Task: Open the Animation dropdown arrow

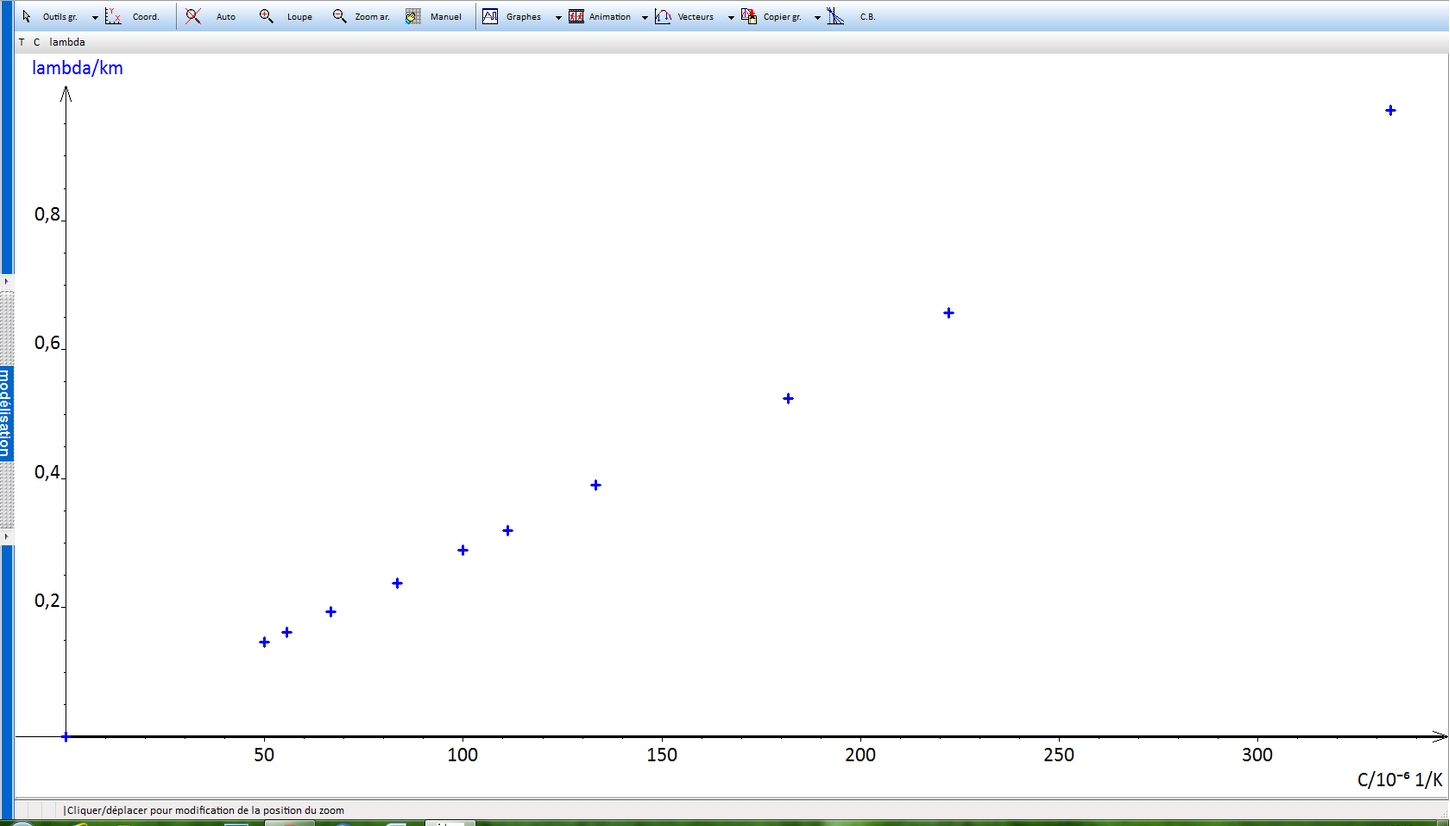Action: point(645,17)
